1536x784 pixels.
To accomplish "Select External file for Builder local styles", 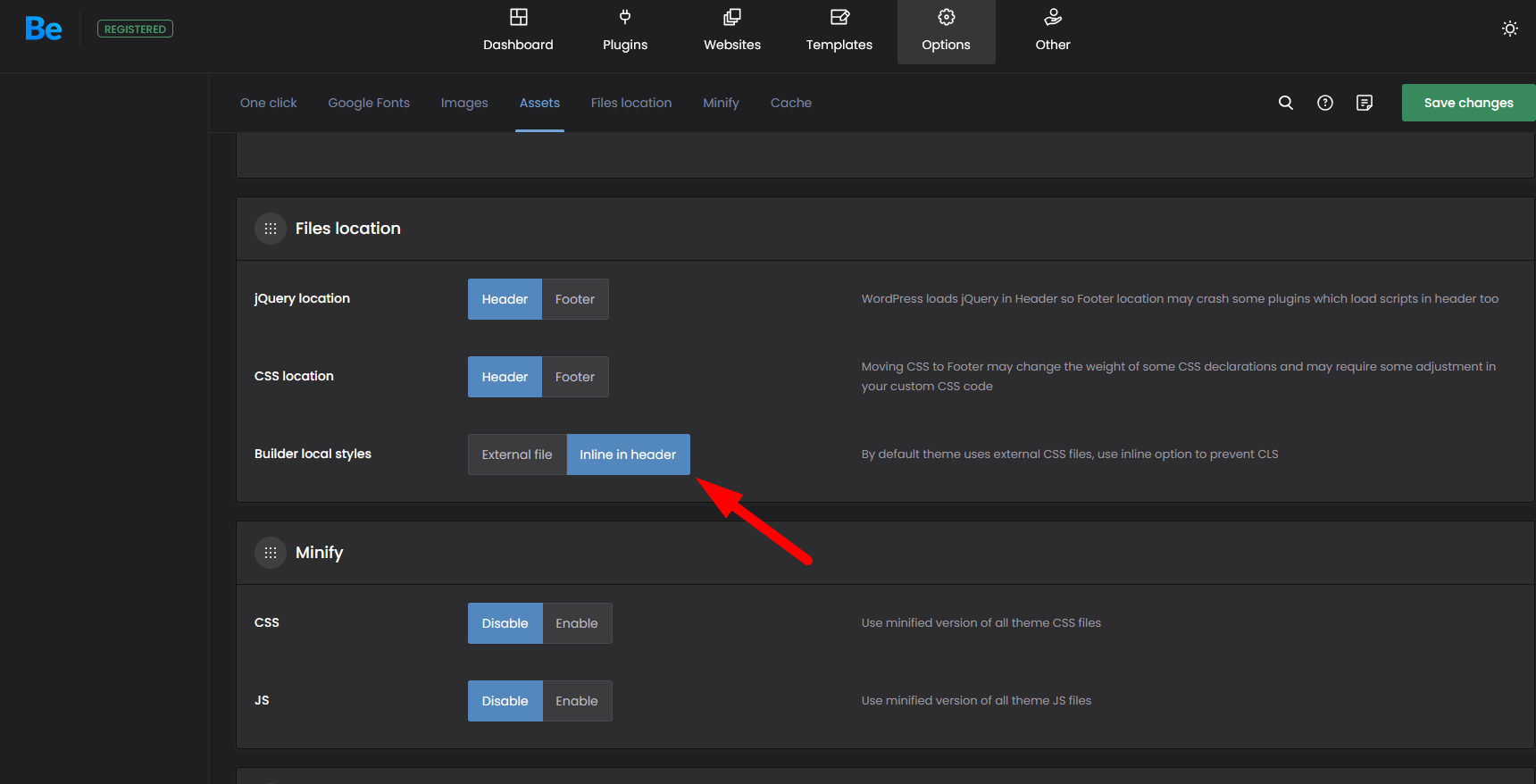I will (x=517, y=455).
